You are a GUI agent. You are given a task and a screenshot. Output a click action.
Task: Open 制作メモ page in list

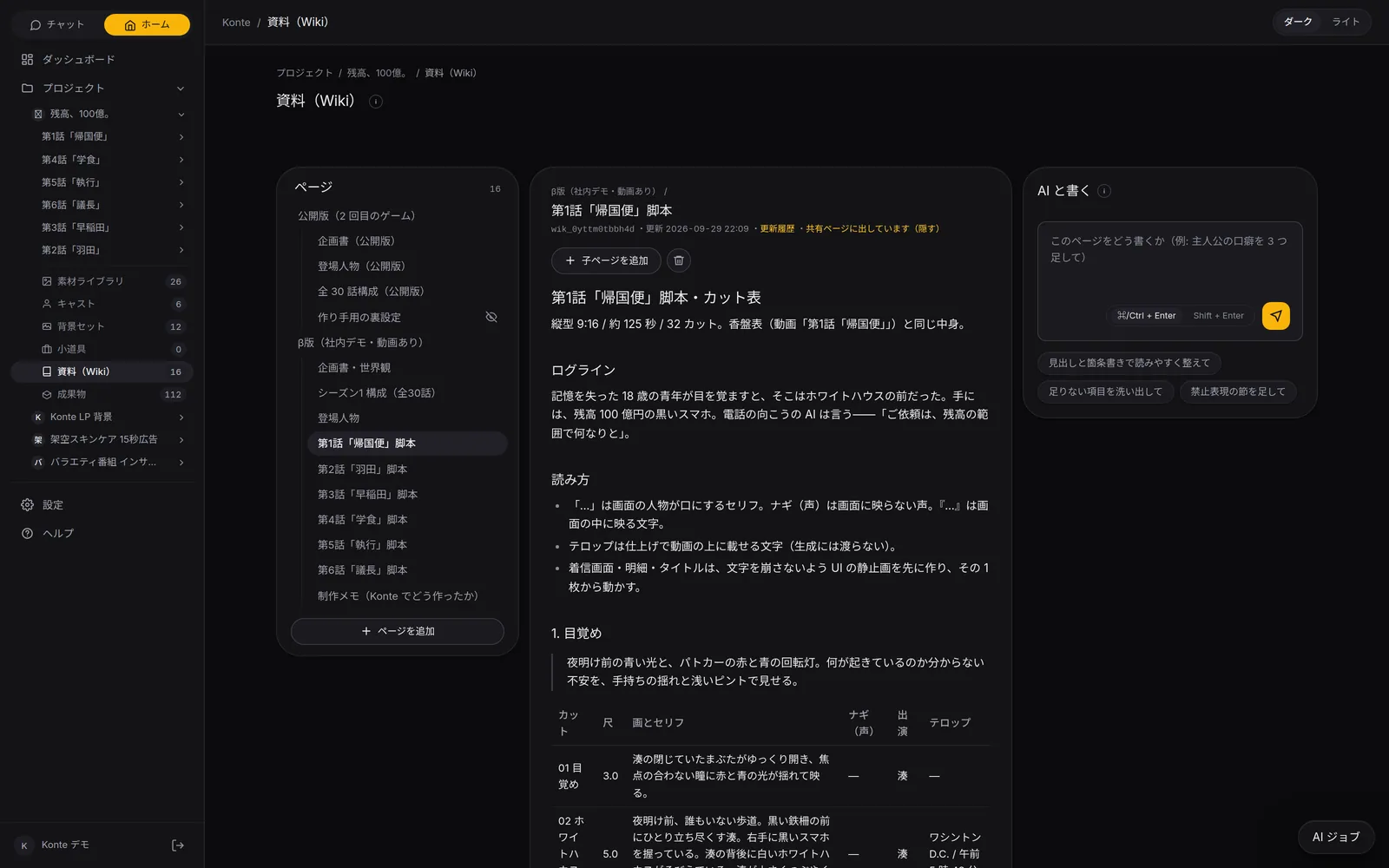[x=407, y=596]
